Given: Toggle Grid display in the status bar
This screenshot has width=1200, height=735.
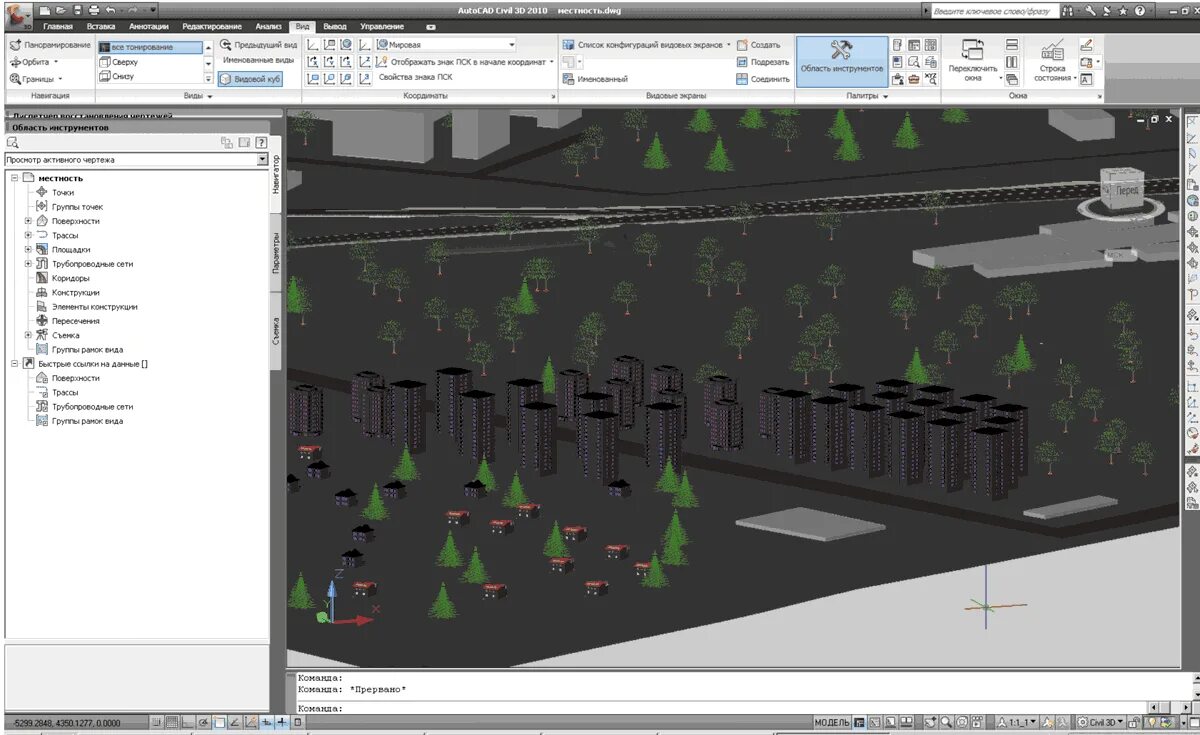Looking at the screenshot, I should (x=172, y=722).
